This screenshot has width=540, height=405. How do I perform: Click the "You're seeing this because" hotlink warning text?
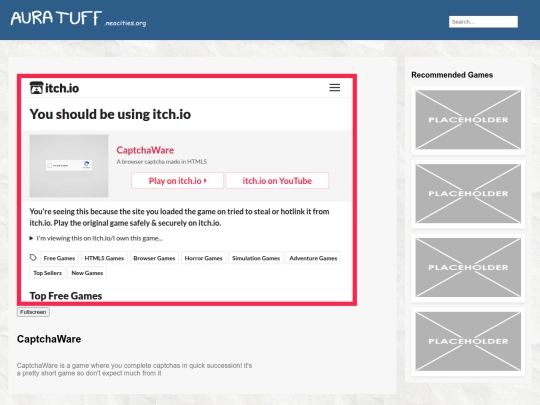[179, 217]
